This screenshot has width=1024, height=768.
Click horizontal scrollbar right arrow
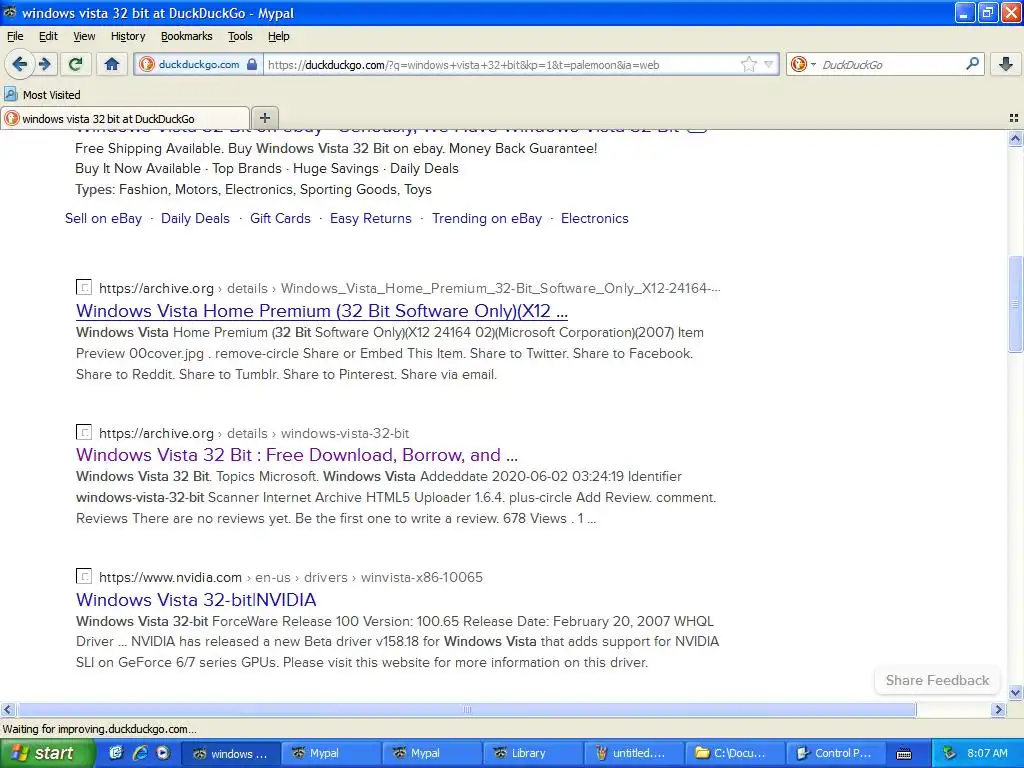click(x=998, y=709)
